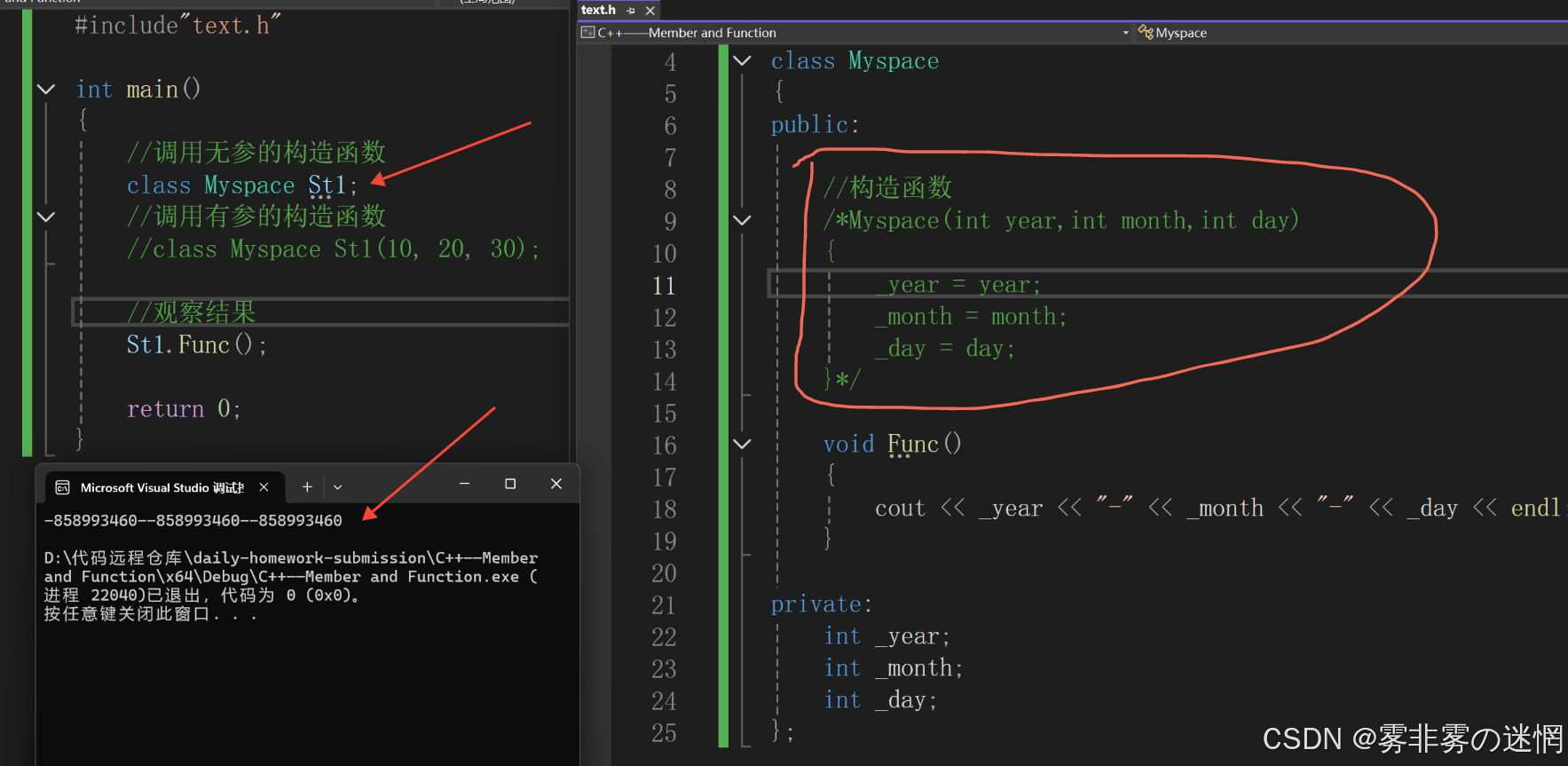Viewport: 1568px width, 766px height.
Task: Place cursor on "_year = year;" line
Action: pos(957,285)
